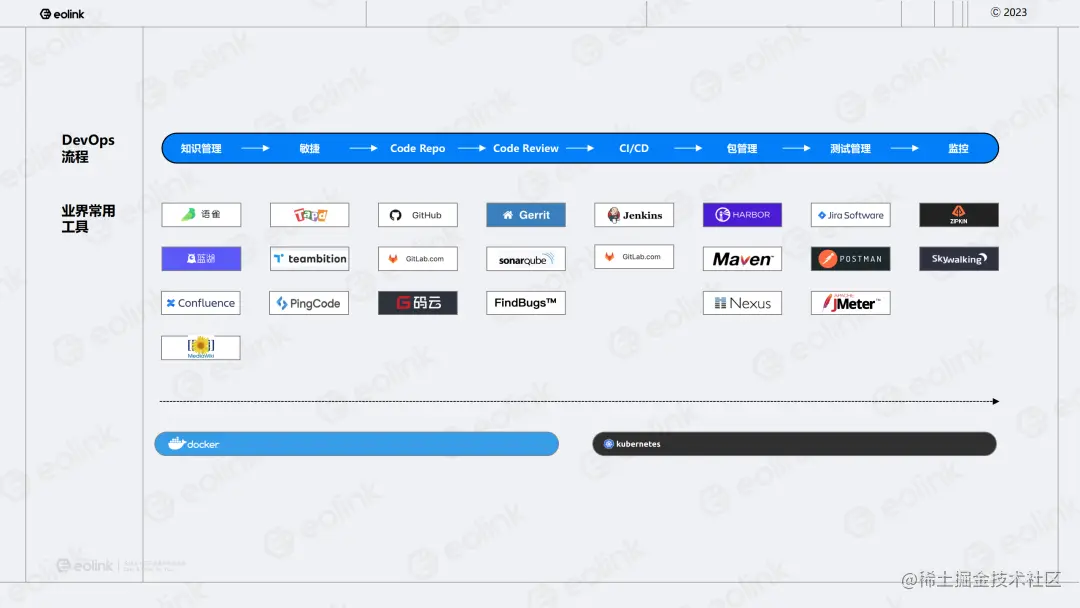Screen dimensions: 1080x608
Task: Click the Harbor package registry logo
Action: 742,215
